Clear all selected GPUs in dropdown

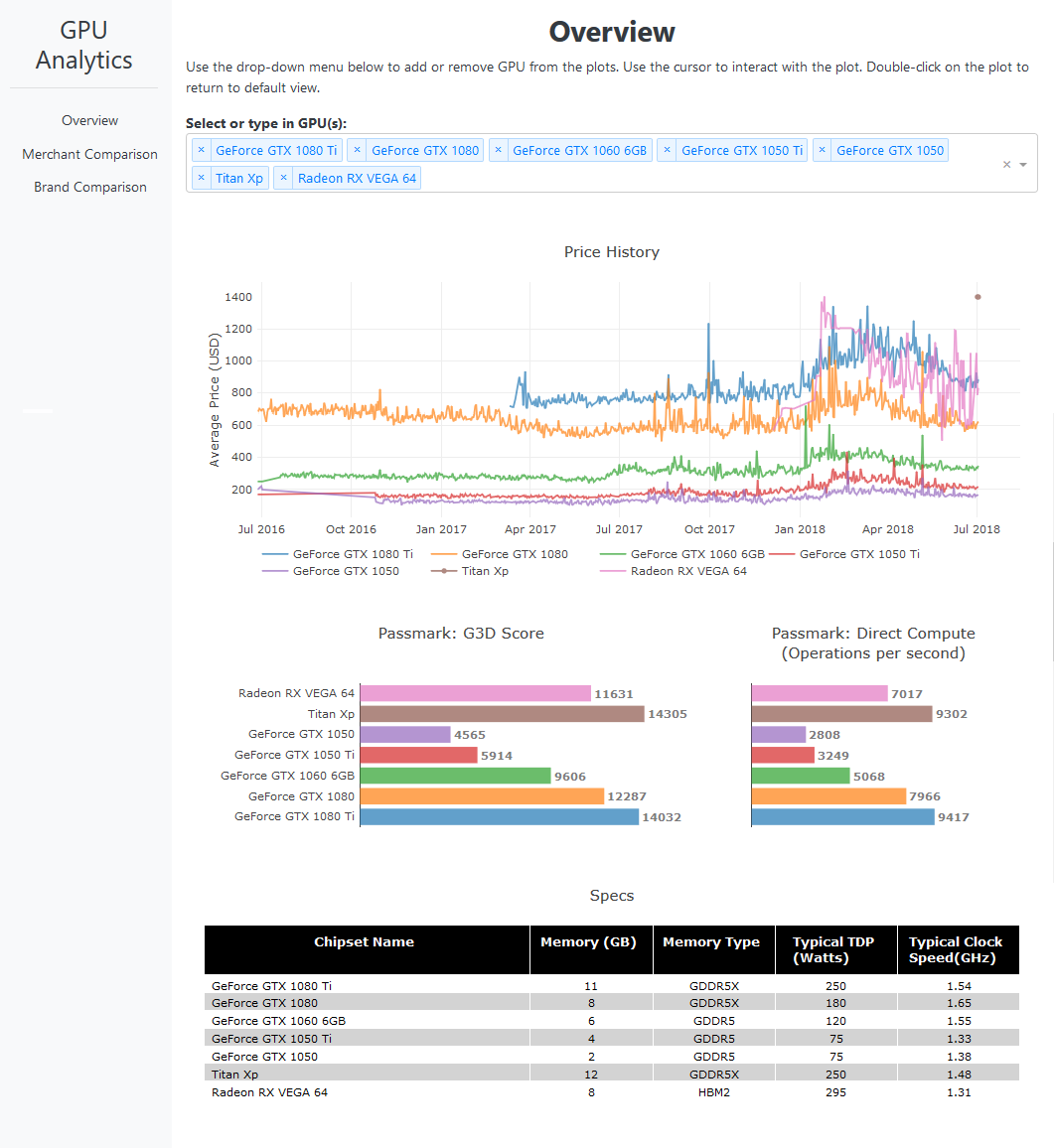click(x=1007, y=164)
